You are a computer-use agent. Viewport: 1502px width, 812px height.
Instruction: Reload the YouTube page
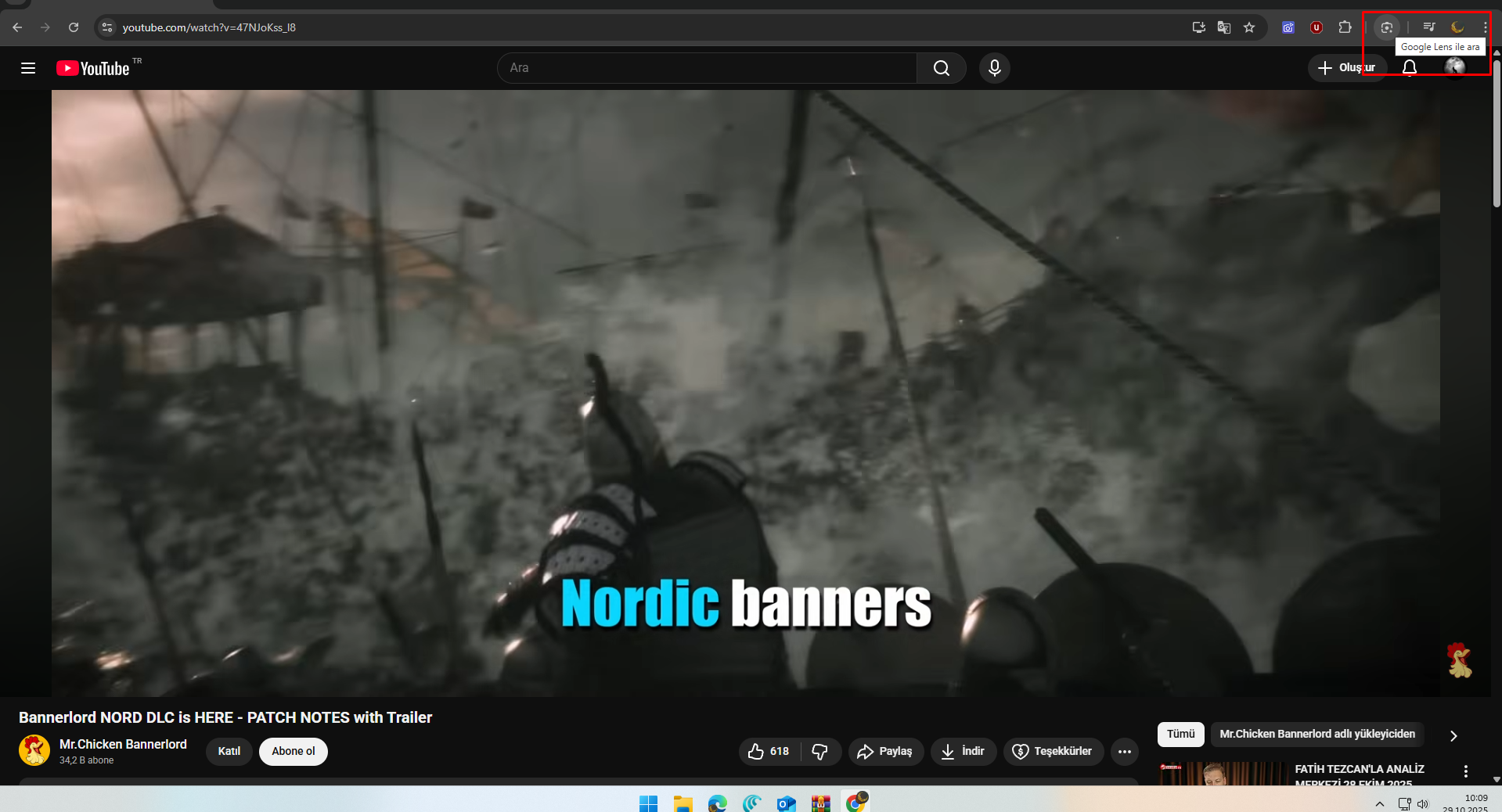[74, 27]
